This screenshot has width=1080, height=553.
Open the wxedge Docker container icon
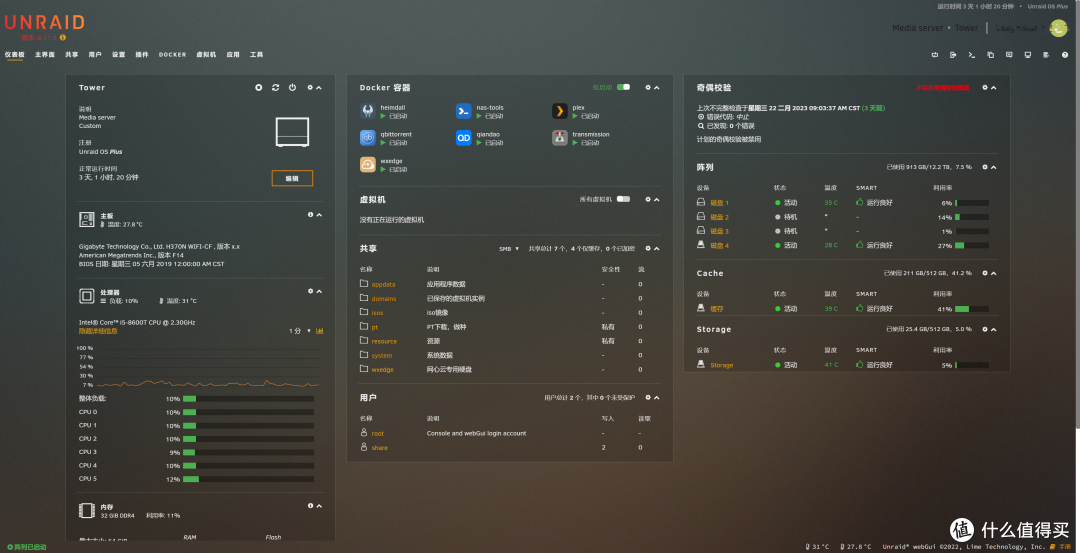[x=368, y=165]
